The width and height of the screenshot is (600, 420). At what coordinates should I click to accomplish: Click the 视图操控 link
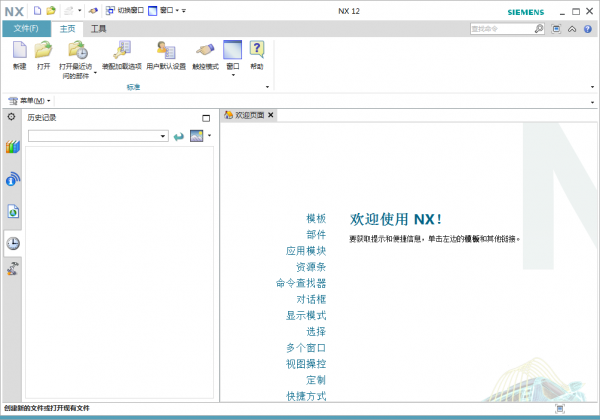coord(306,364)
